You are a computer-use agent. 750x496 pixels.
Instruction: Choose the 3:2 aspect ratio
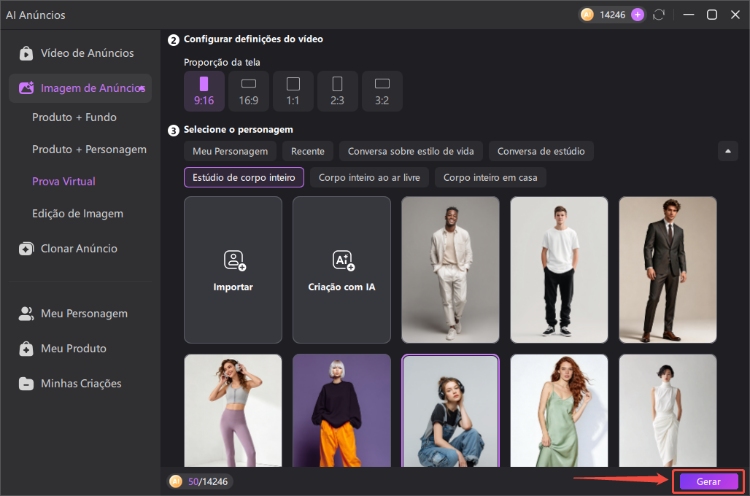[x=382, y=91]
